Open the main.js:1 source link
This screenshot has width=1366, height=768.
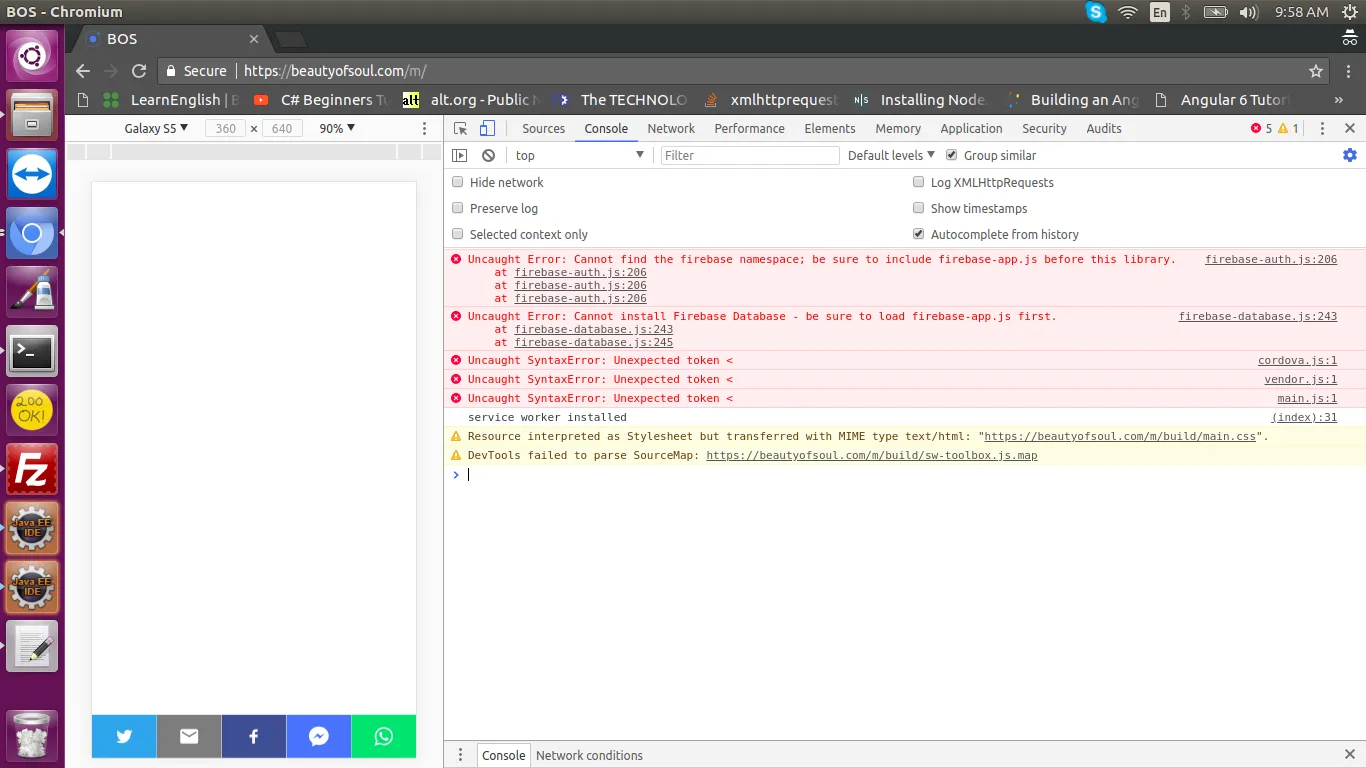click(x=1307, y=398)
